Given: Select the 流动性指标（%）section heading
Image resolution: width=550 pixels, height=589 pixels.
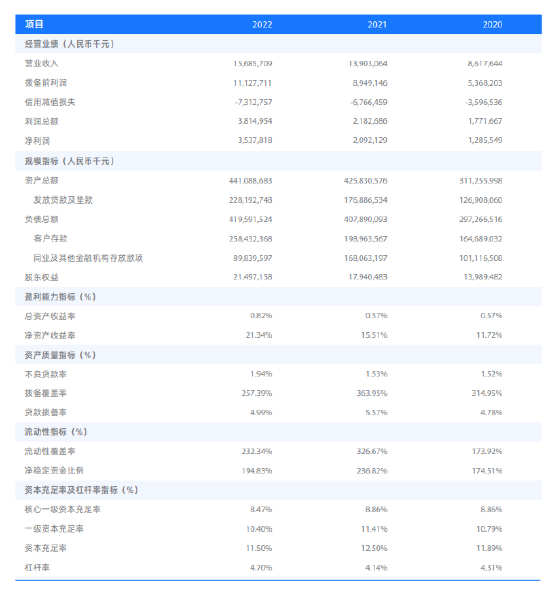Looking at the screenshot, I should [56, 432].
